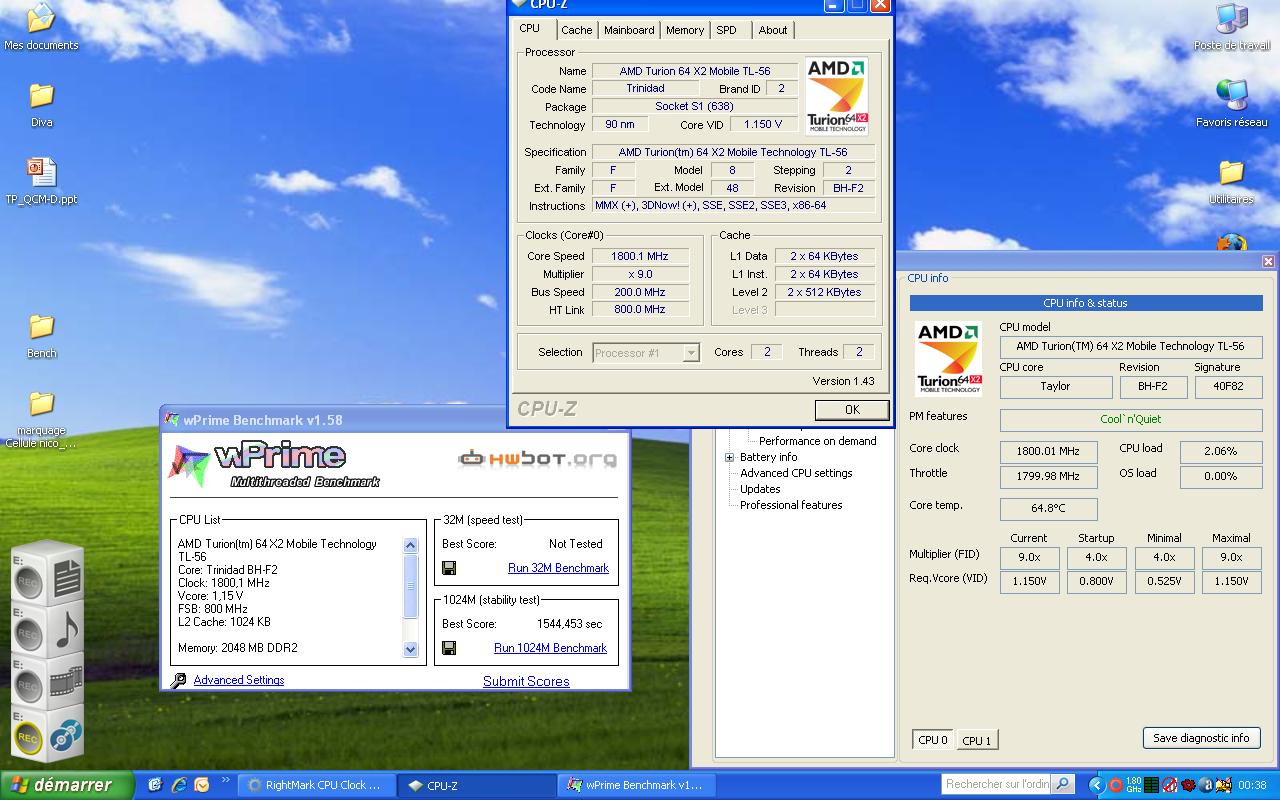Click the AMD Turion logo in CPU-Z
Image resolution: width=1280 pixels, height=800 pixels.
(837, 96)
